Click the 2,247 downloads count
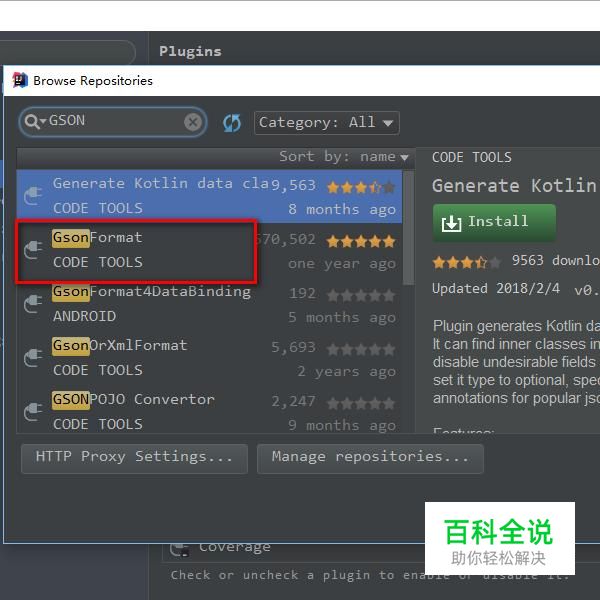The image size is (600, 600). pos(293,401)
